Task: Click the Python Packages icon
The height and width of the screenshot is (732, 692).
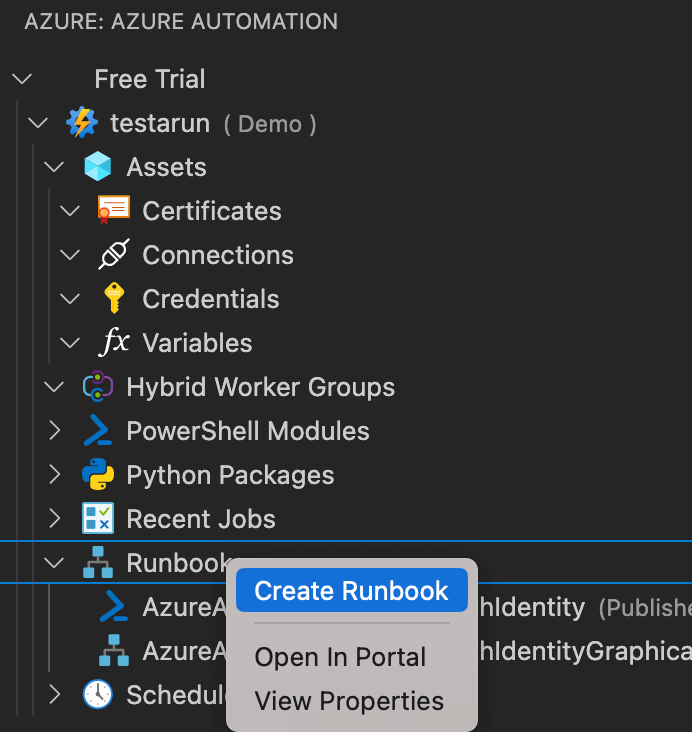Action: [98, 475]
